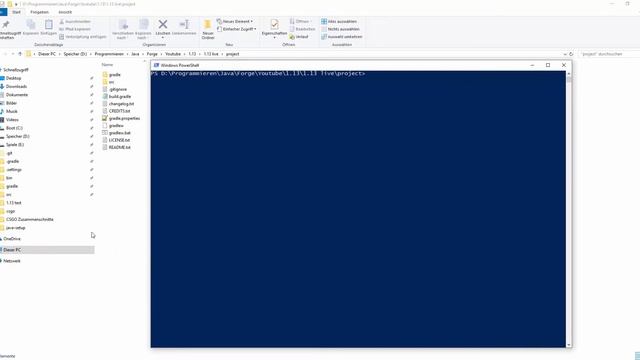
Task: Open Downloads in the navigation pane
Action: coord(16,87)
